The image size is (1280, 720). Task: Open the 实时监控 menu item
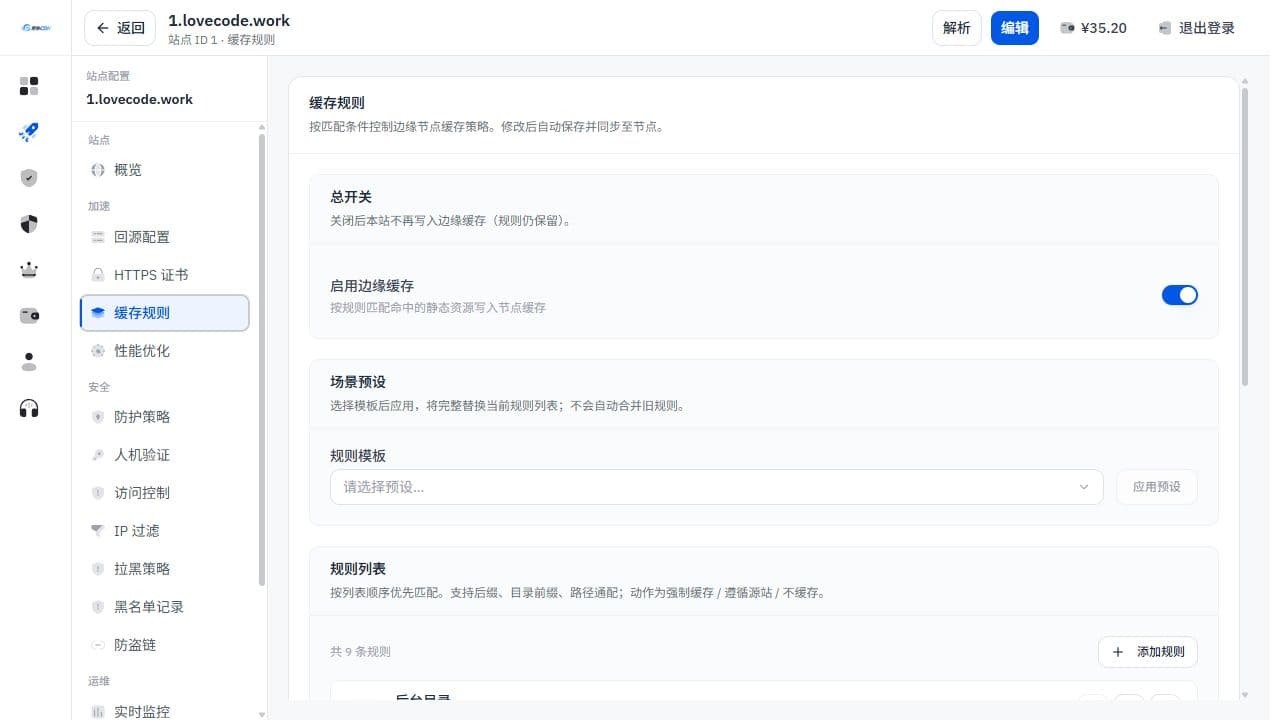pyautogui.click(x=164, y=709)
